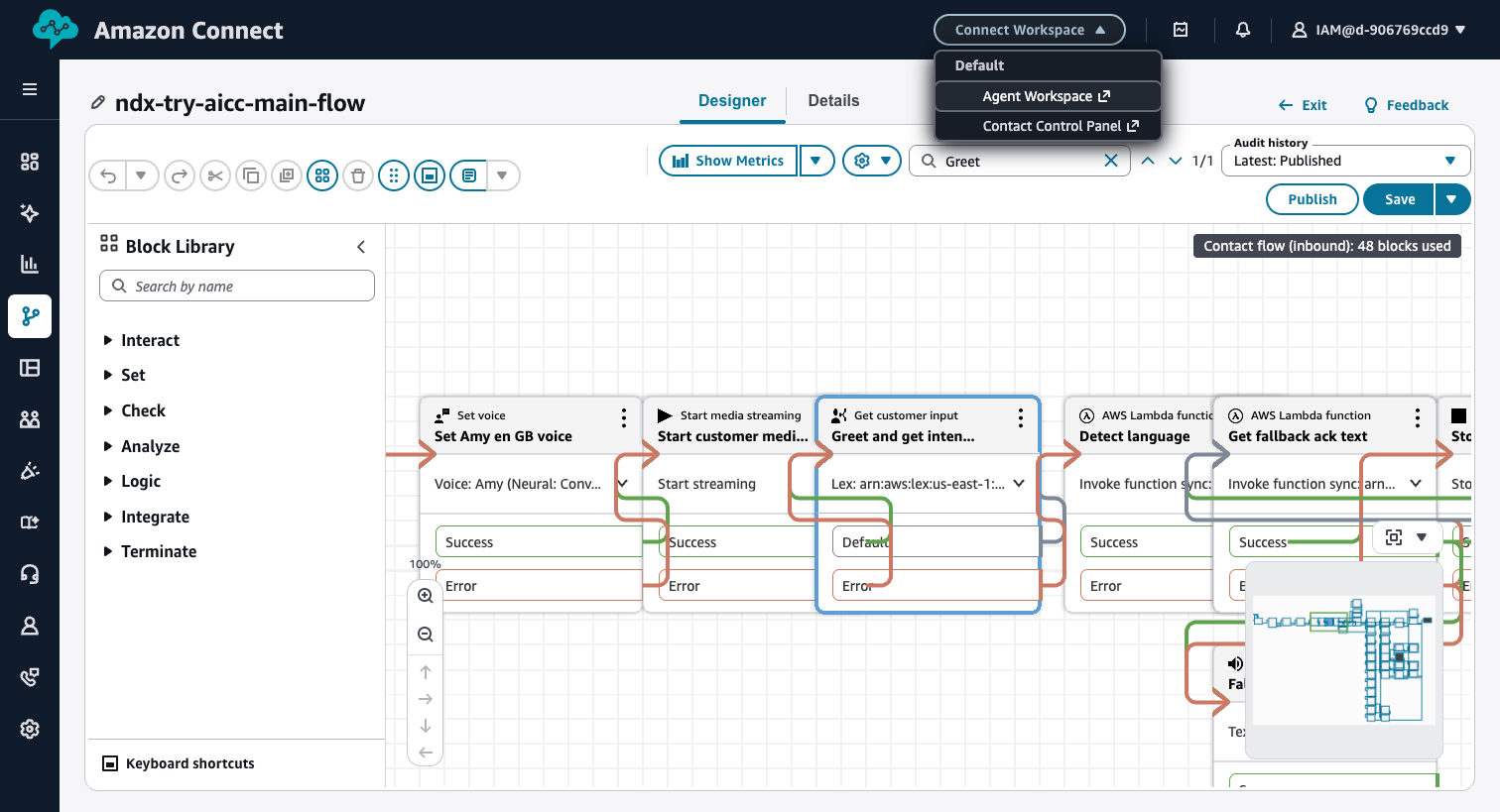Open the hamburger navigation menu
The image size is (1500, 812).
tap(30, 89)
